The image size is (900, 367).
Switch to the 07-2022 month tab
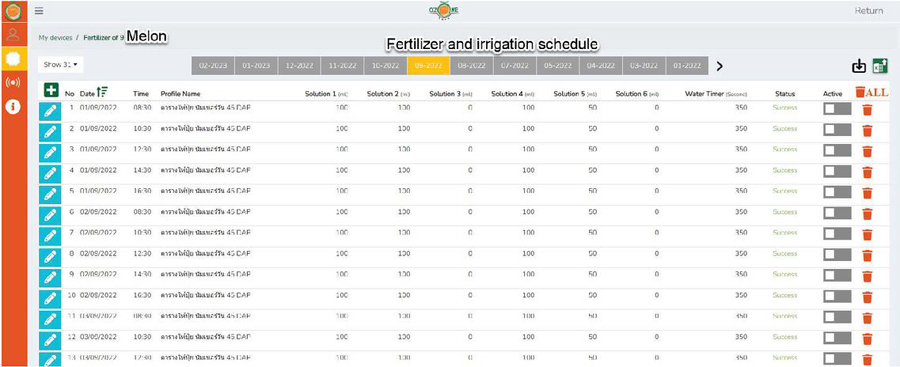(514, 65)
